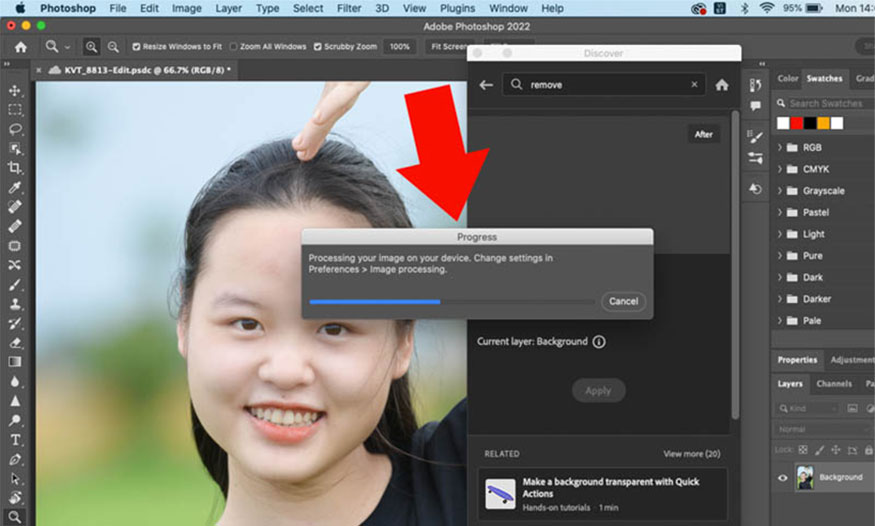Open the Filter menu
Screen dimensions: 875x526
click(349, 8)
